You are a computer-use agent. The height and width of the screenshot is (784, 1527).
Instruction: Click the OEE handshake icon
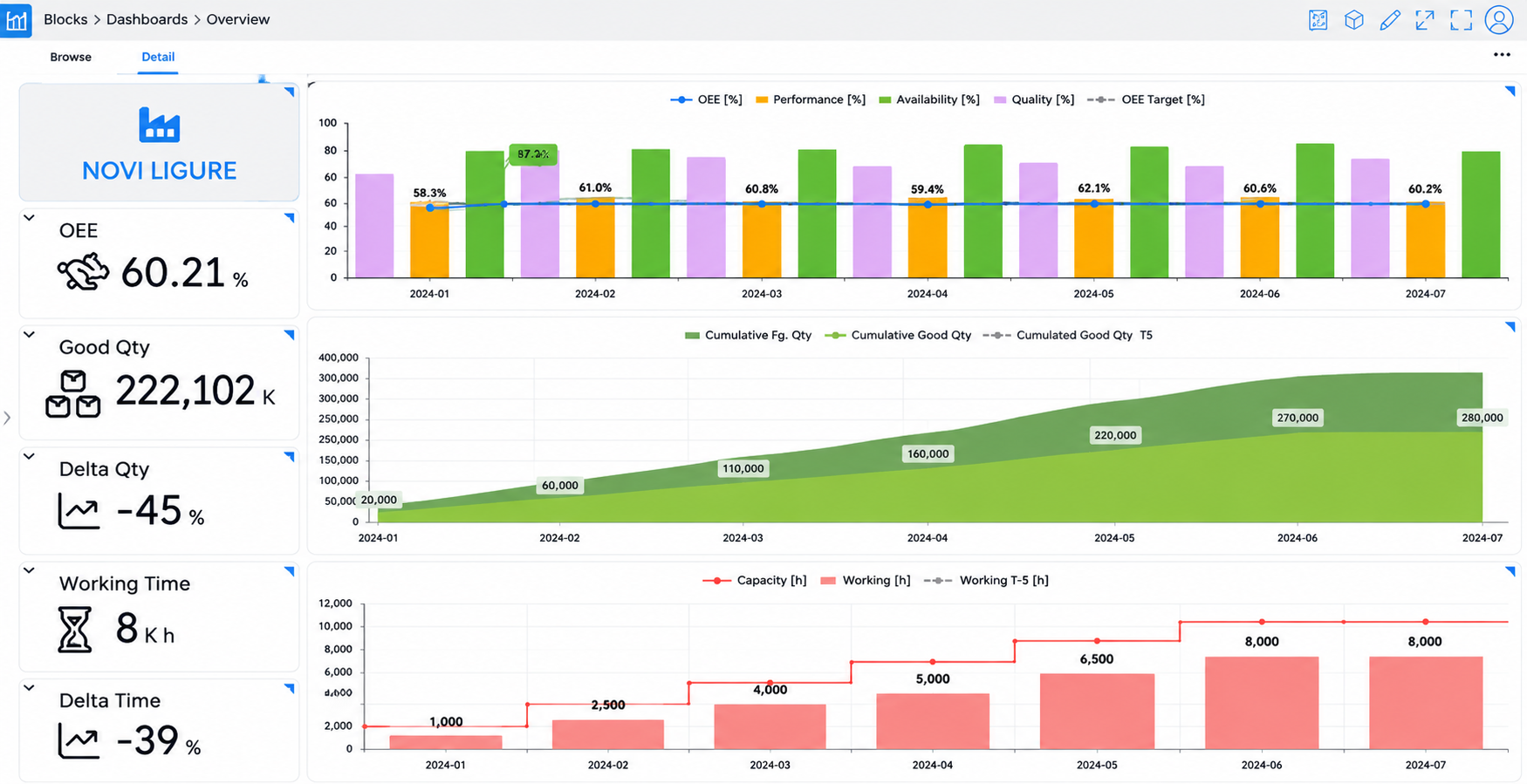coord(83,271)
